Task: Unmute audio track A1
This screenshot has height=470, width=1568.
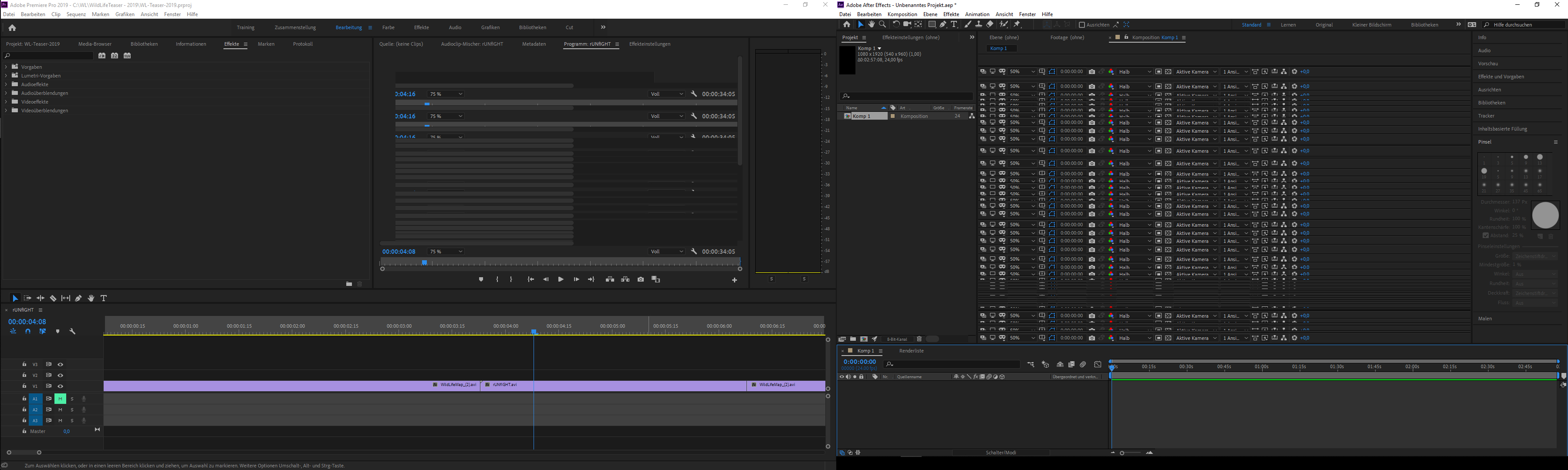Action: coord(60,399)
